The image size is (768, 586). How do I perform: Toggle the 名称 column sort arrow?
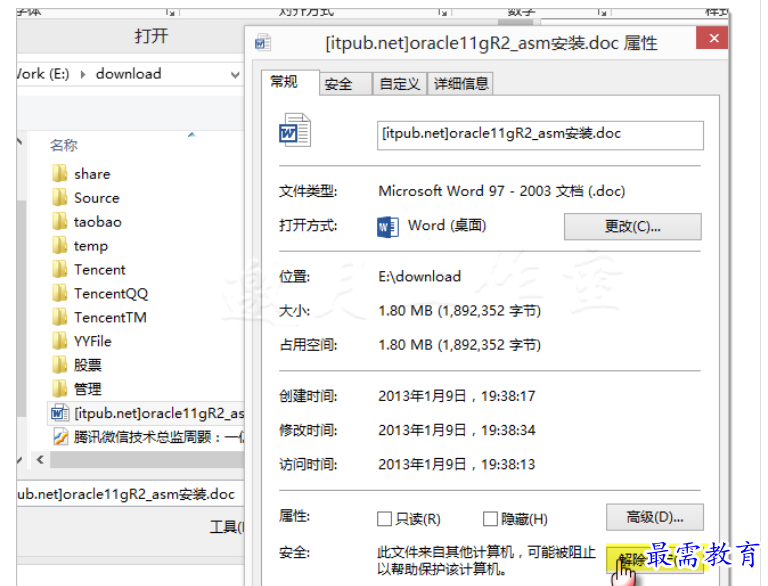pyautogui.click(x=192, y=134)
